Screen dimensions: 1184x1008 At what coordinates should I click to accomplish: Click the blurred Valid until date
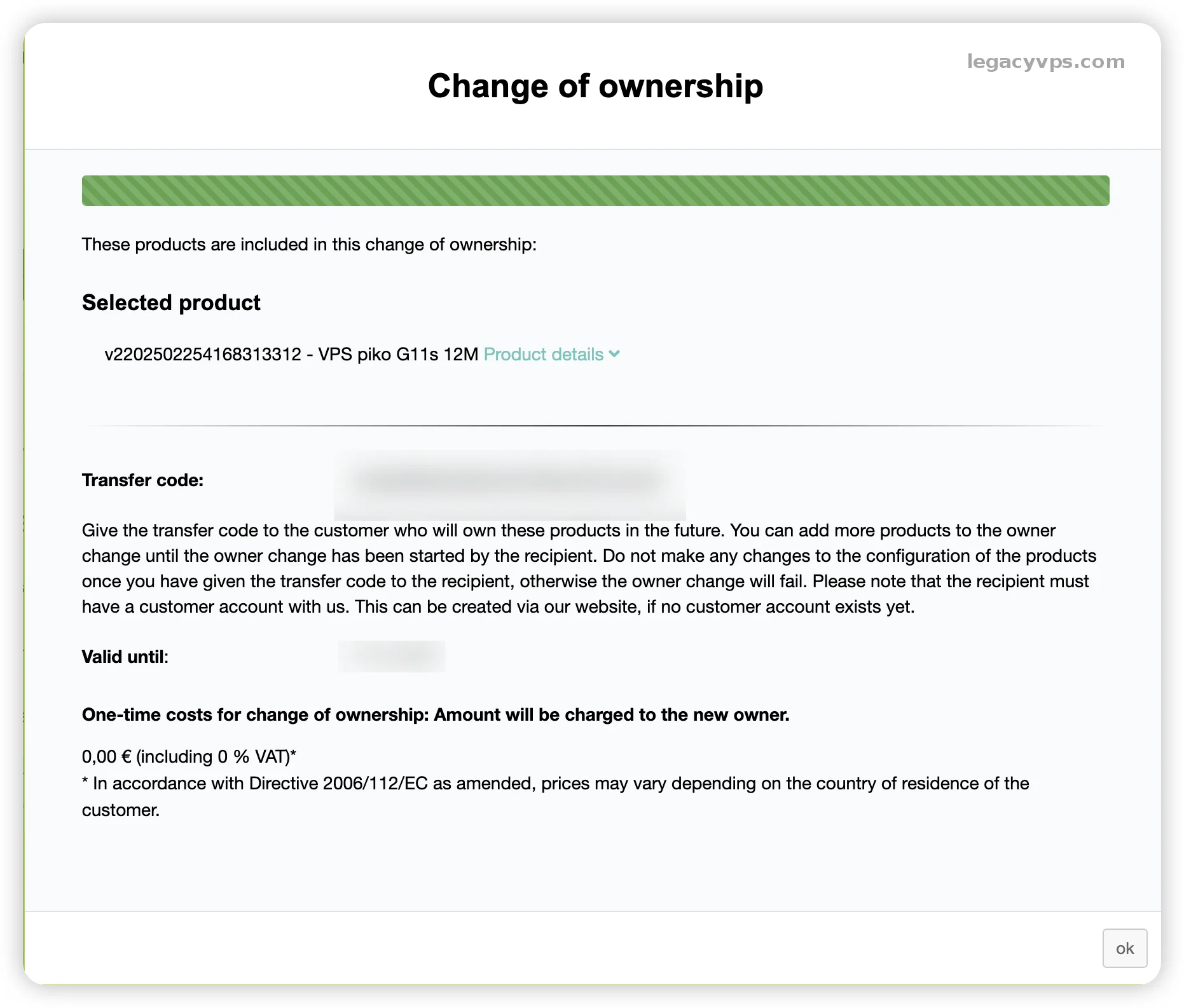click(392, 657)
